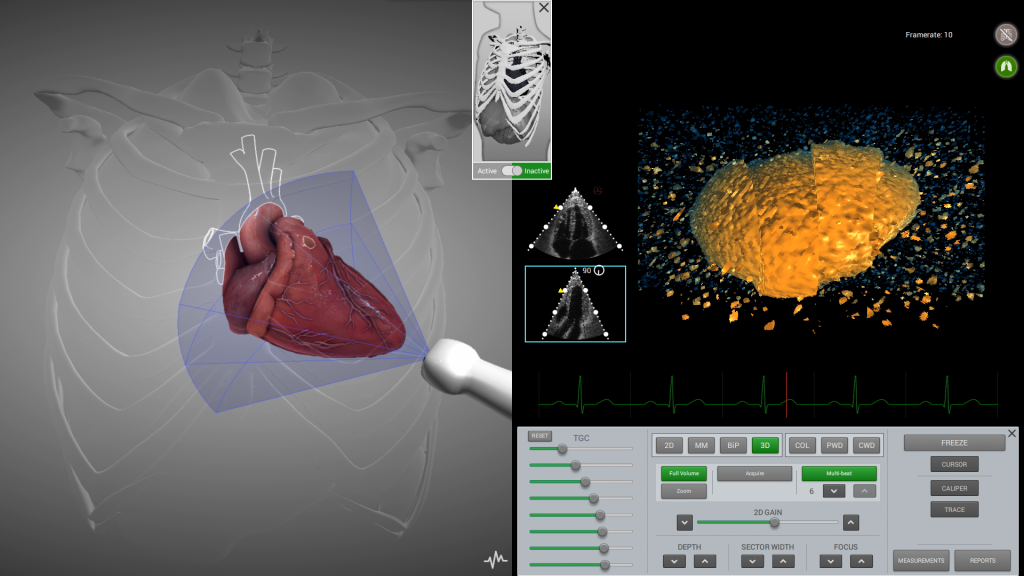Enable PWD pulsed-wave Doppler mode
The width and height of the screenshot is (1024, 576).
pyautogui.click(x=835, y=445)
